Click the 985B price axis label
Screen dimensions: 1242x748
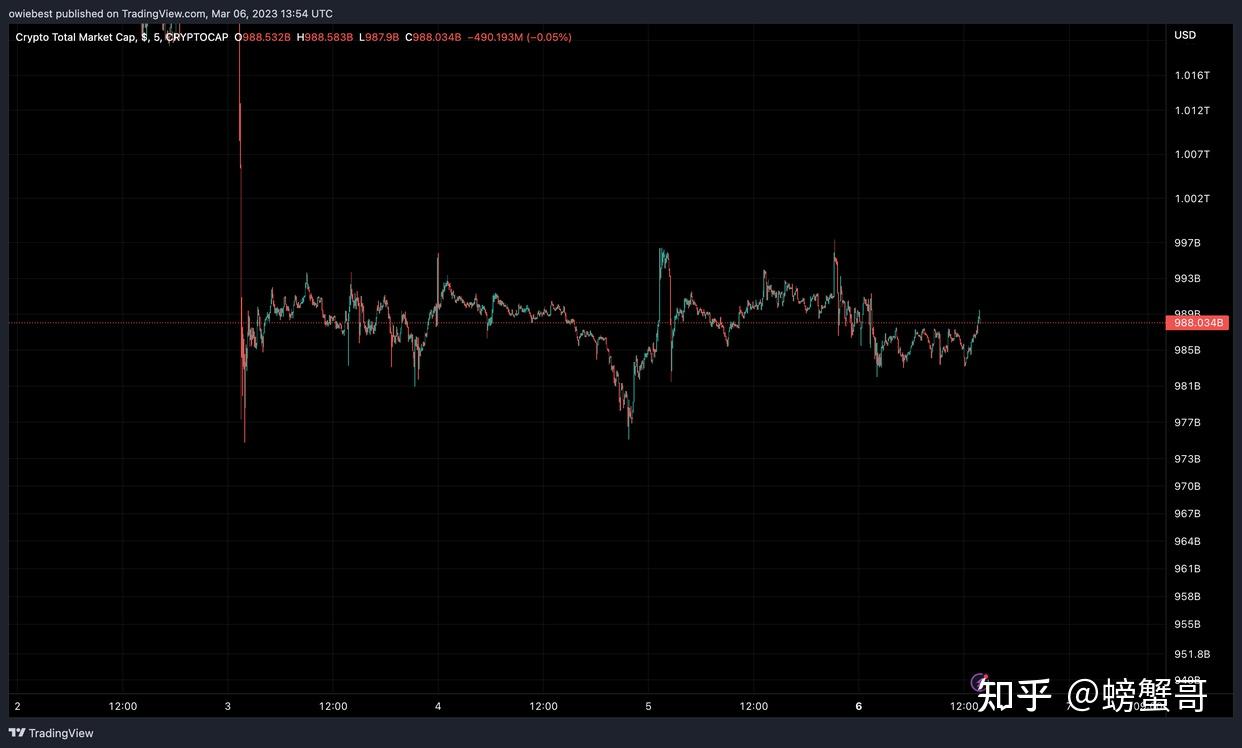point(1187,350)
